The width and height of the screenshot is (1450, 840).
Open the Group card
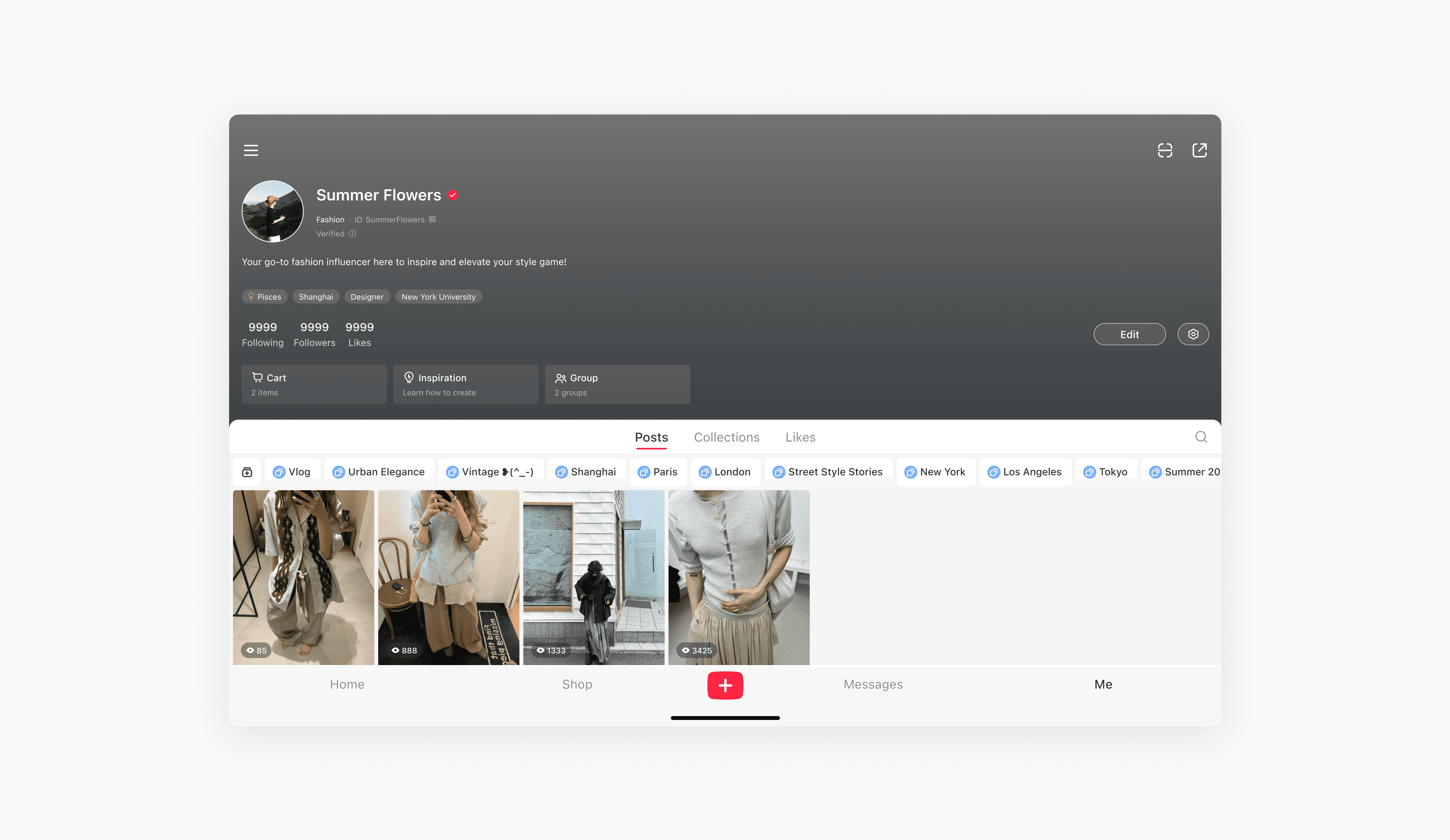point(617,384)
